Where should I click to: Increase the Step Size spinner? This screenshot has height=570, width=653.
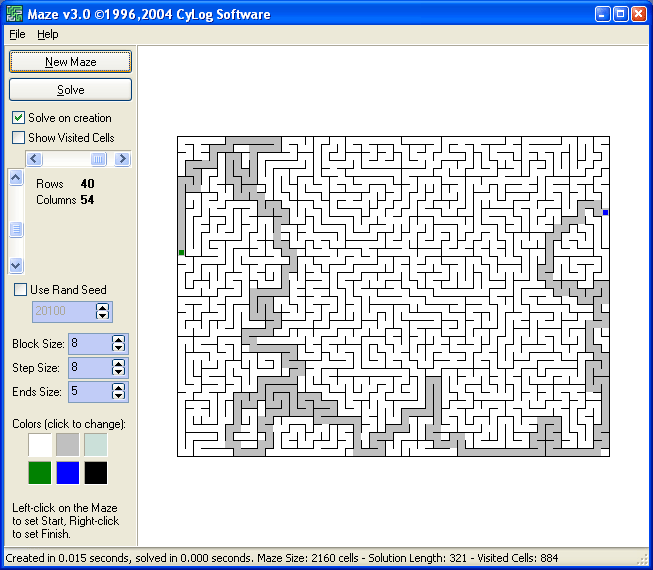pyautogui.click(x=119, y=363)
